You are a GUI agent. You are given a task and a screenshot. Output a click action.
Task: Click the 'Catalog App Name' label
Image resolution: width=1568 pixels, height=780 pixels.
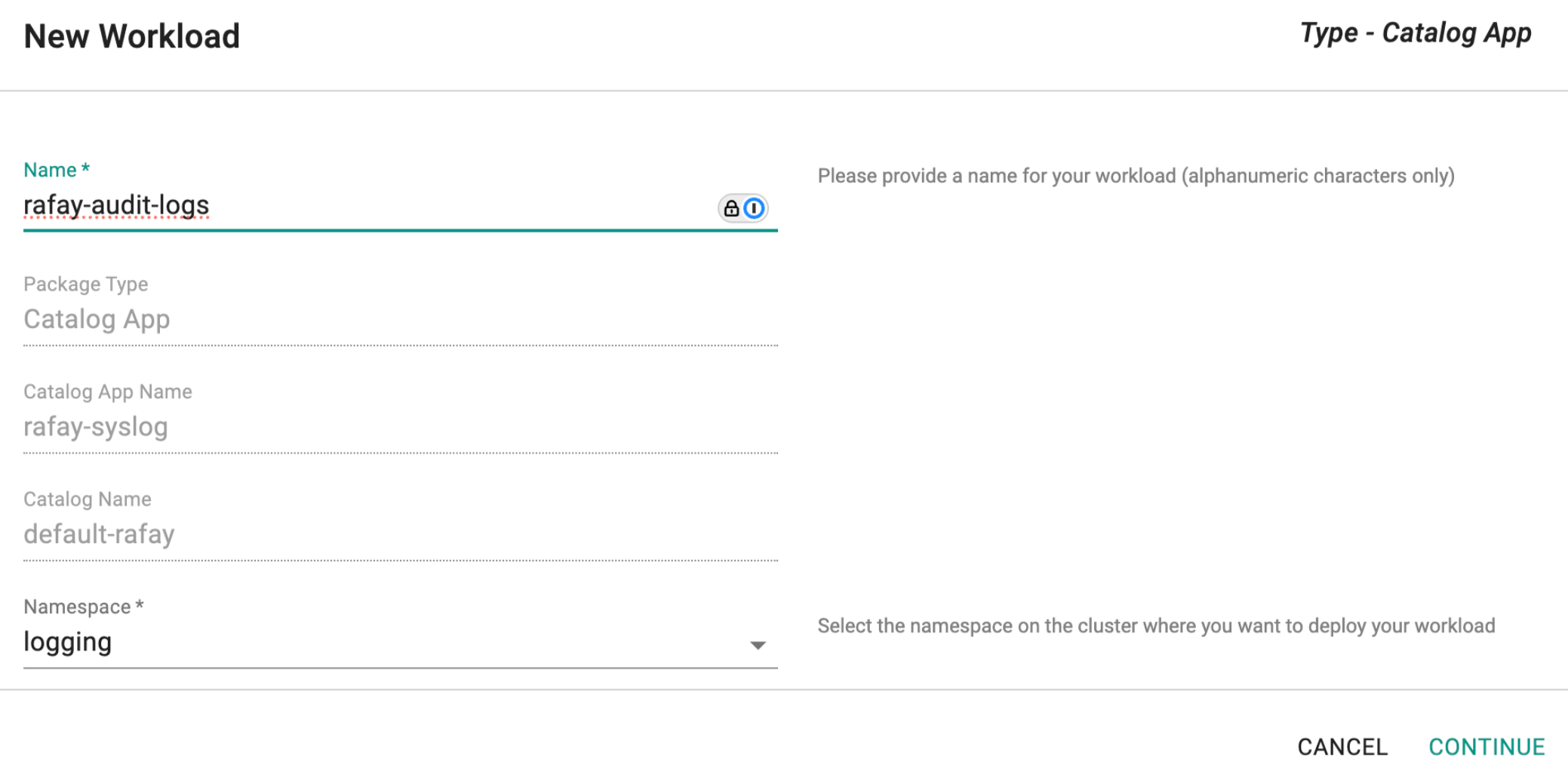pos(107,392)
